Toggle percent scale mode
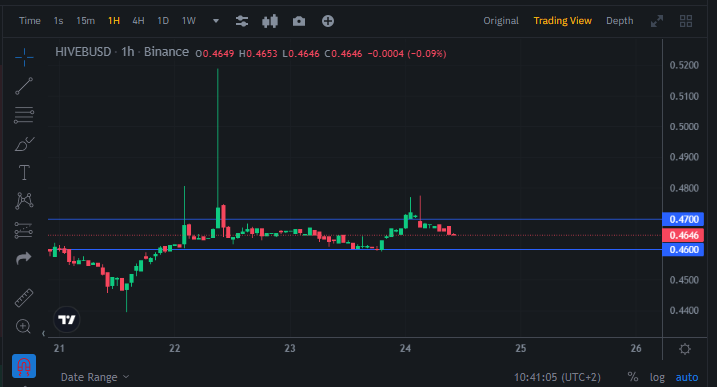 click(633, 377)
